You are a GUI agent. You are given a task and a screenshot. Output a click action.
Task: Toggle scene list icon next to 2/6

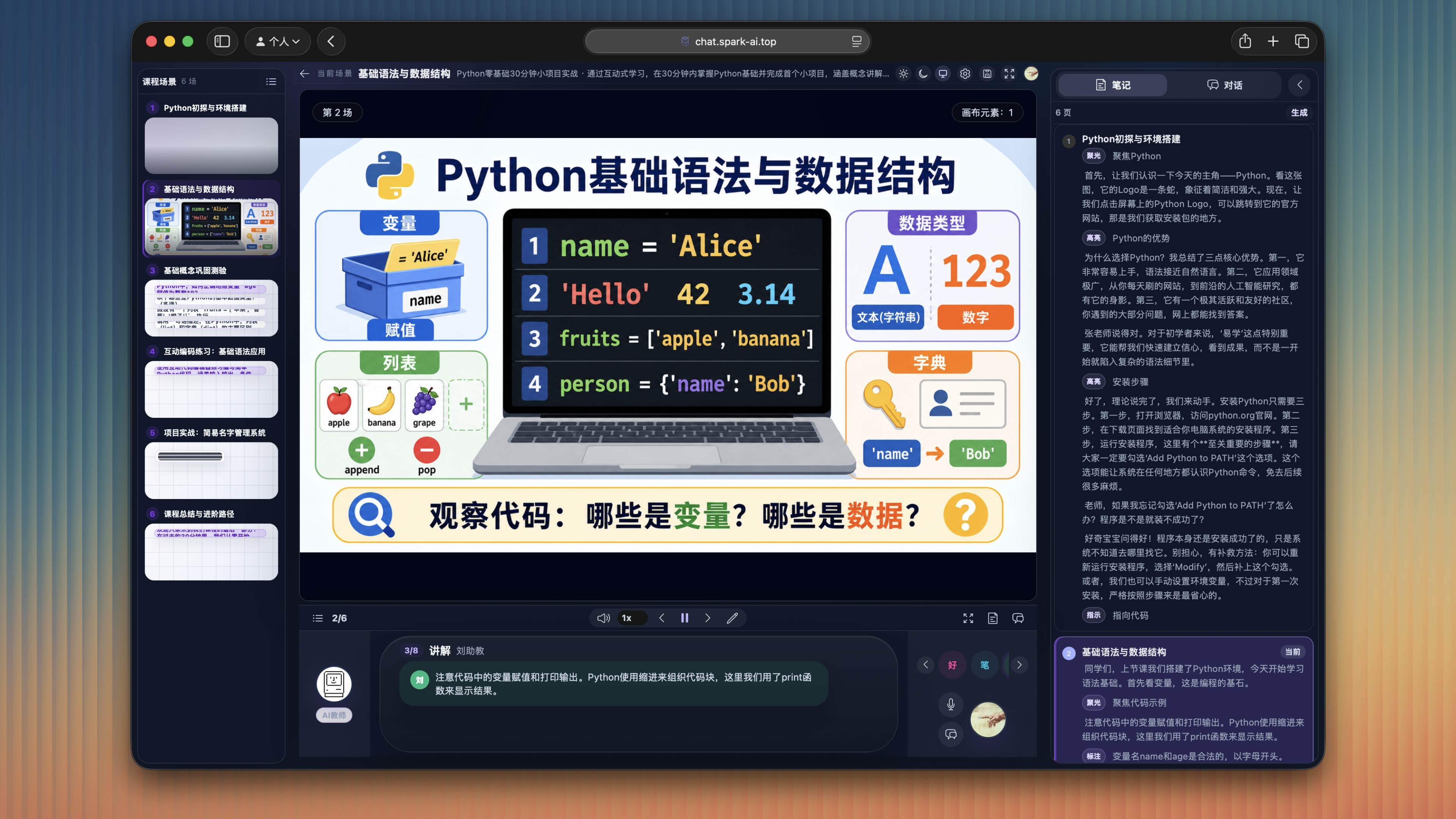(318, 618)
